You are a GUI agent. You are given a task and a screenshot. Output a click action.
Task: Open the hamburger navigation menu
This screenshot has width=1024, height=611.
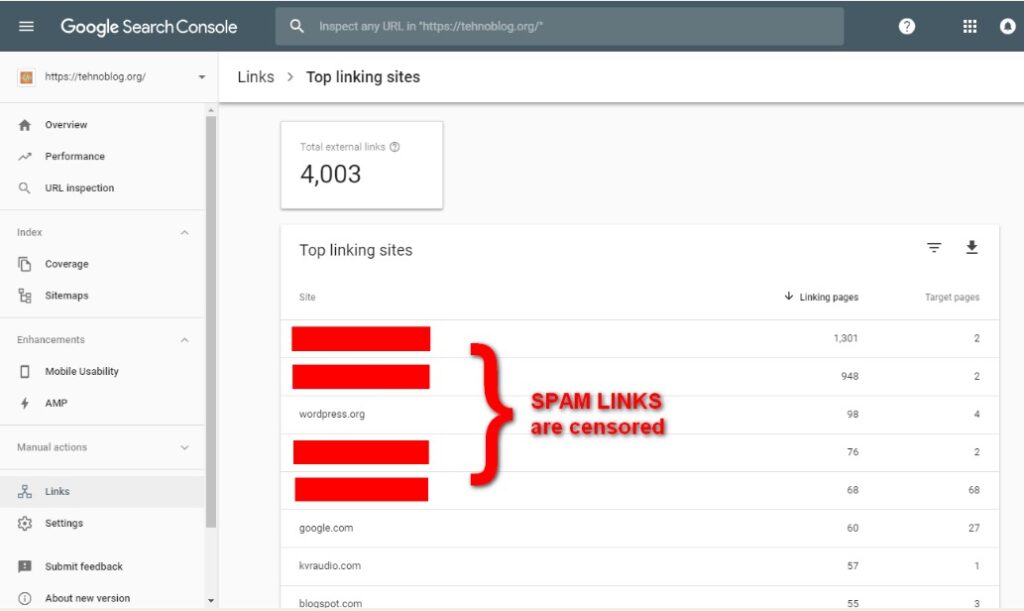tap(26, 26)
